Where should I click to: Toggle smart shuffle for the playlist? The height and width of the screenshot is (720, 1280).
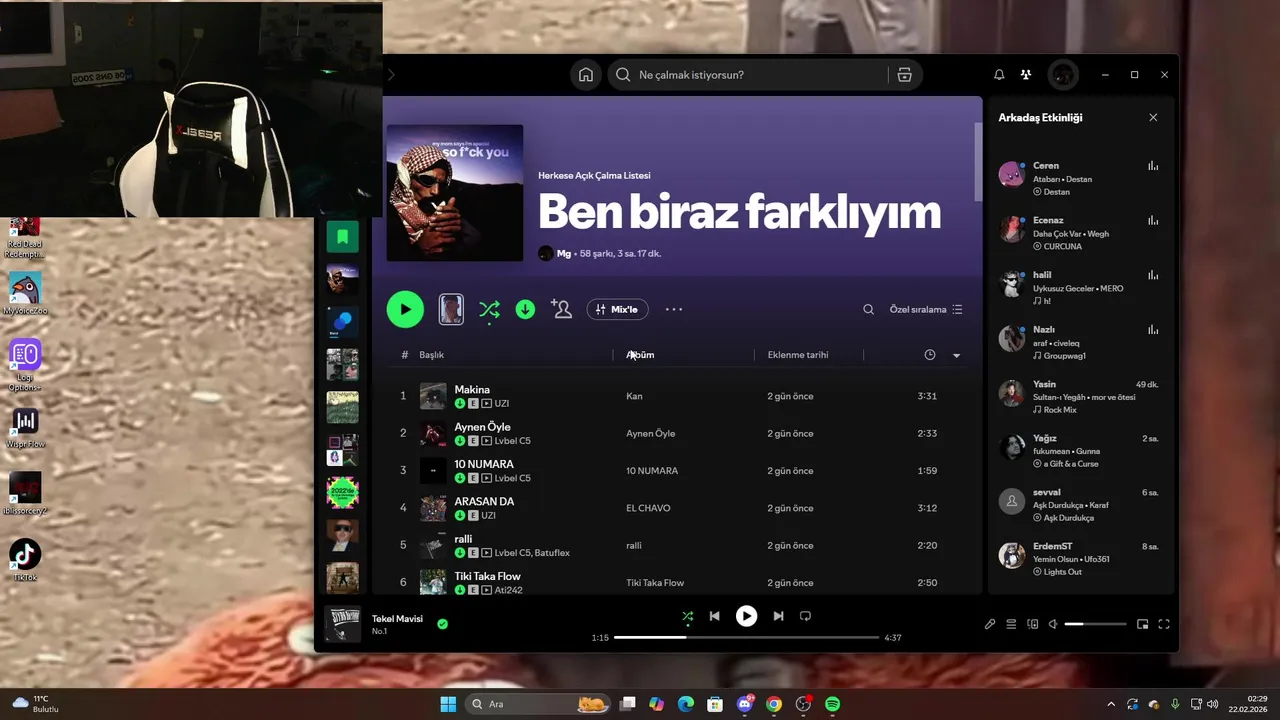click(x=489, y=310)
